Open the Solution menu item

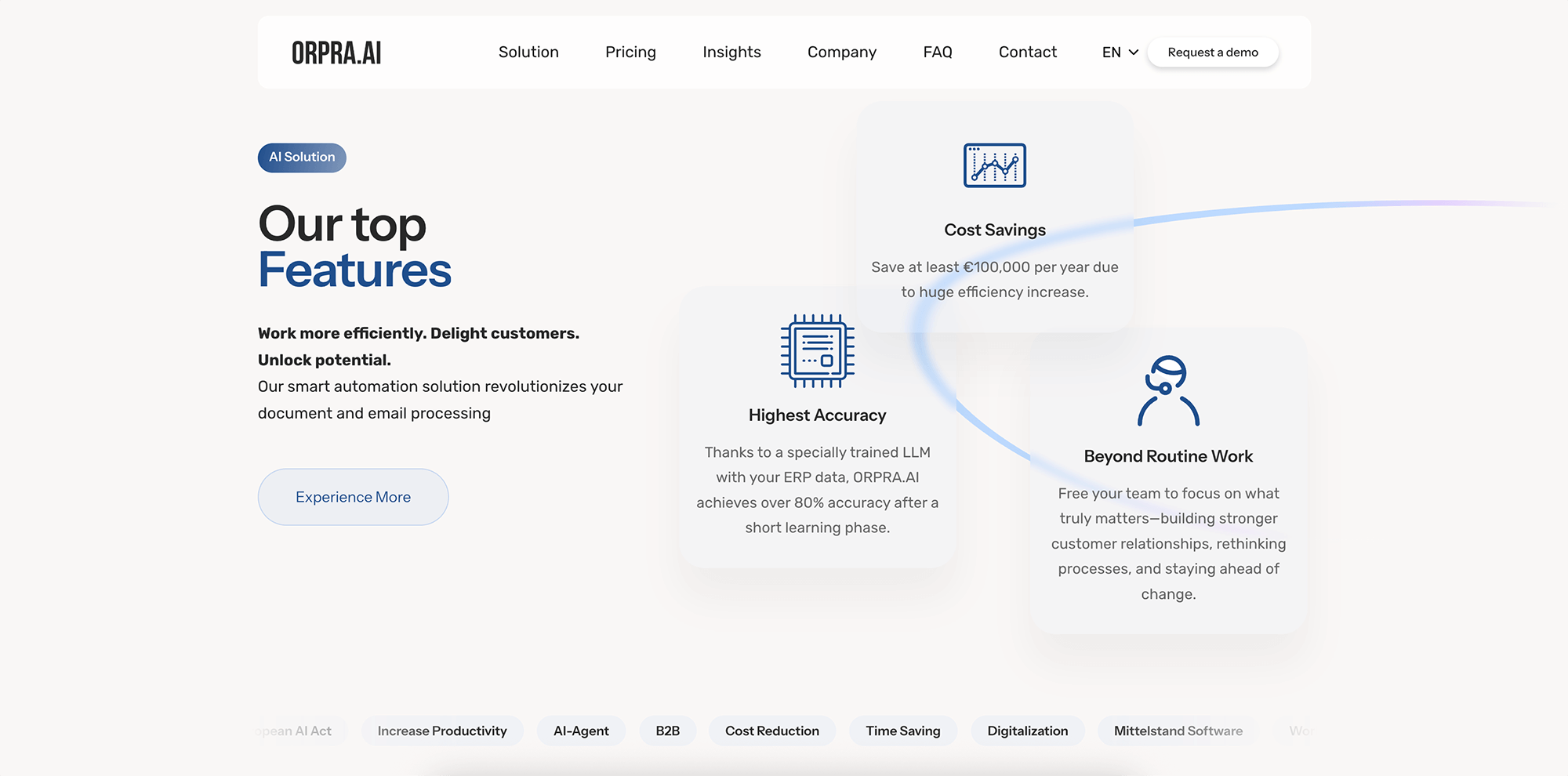[x=528, y=52]
